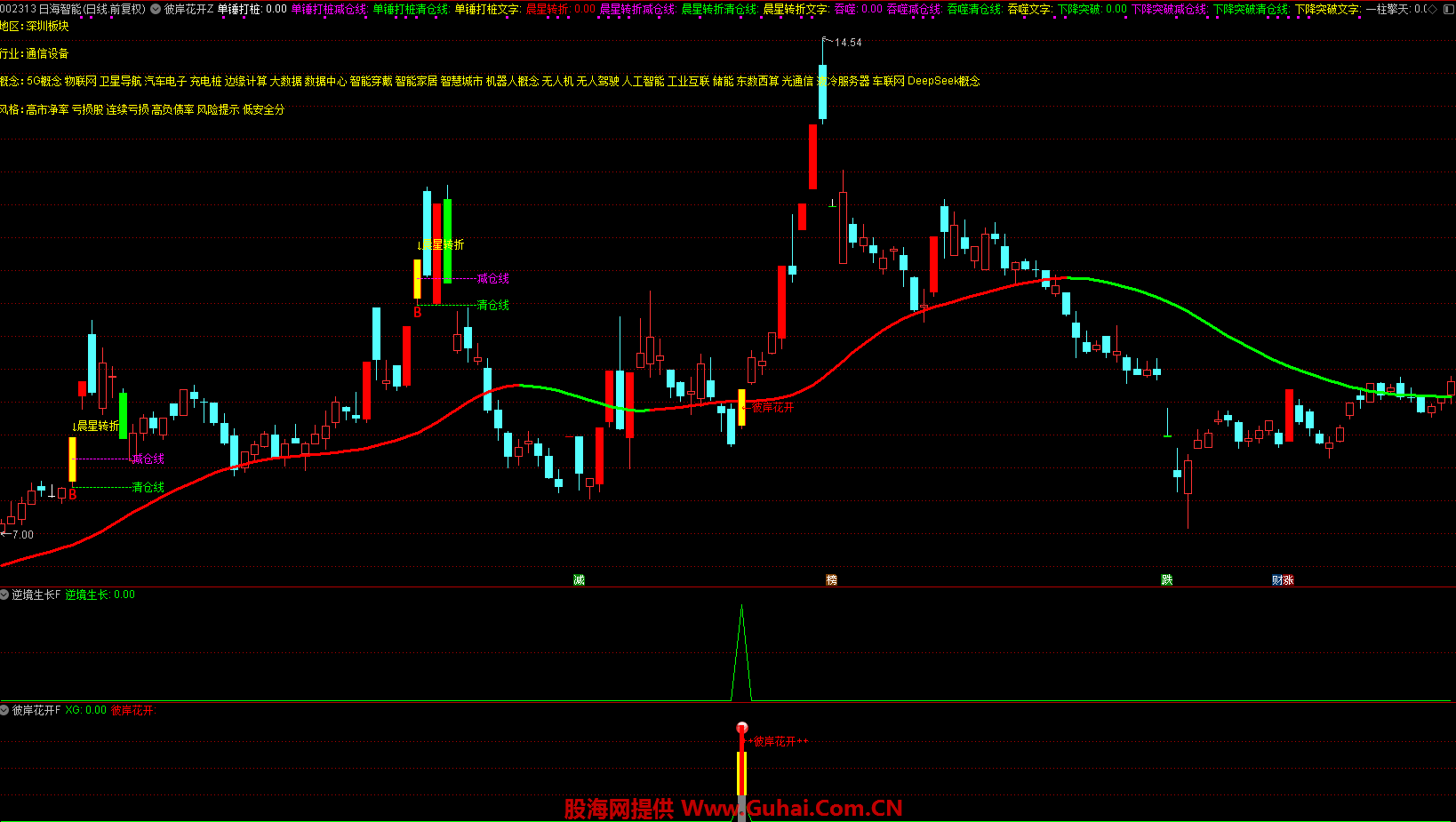
Task: Click the green 跌 event marker
Action: coord(1167,580)
